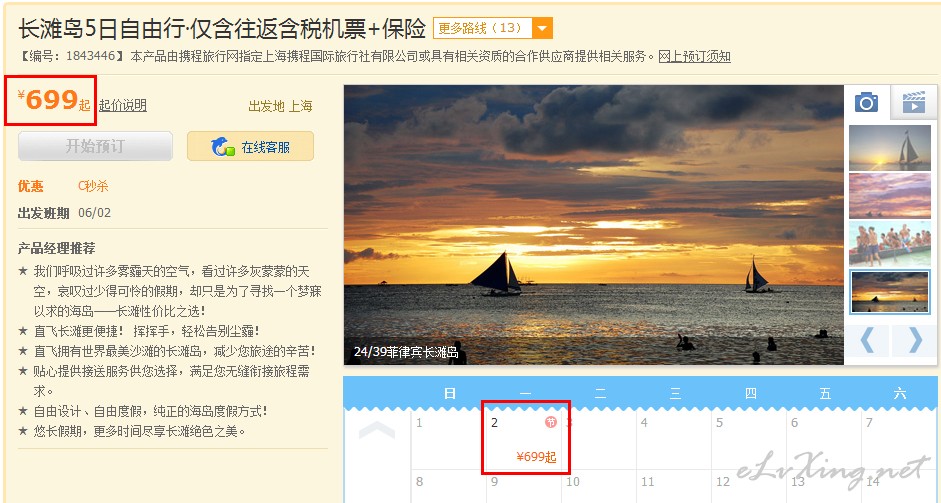The image size is (941, 503).
Task: Open the video clip tab
Action: pyautogui.click(x=913, y=103)
